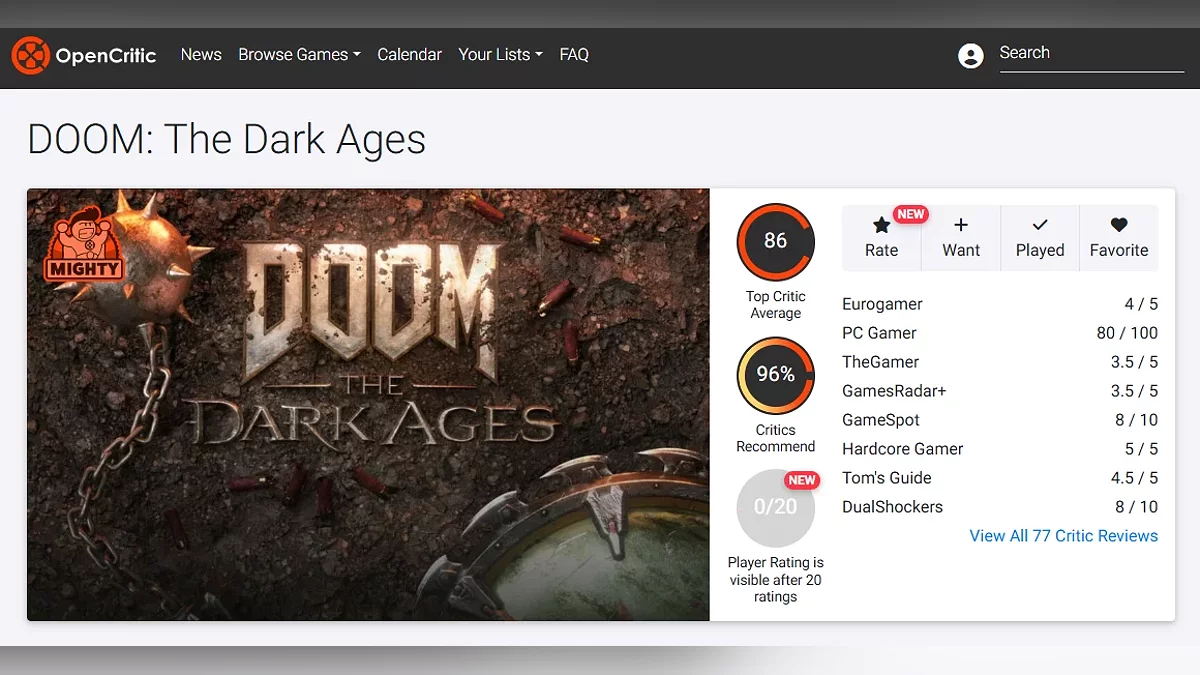Open View All 77 Critic Reviews link
Viewport: 1200px width, 675px height.
click(x=1063, y=536)
